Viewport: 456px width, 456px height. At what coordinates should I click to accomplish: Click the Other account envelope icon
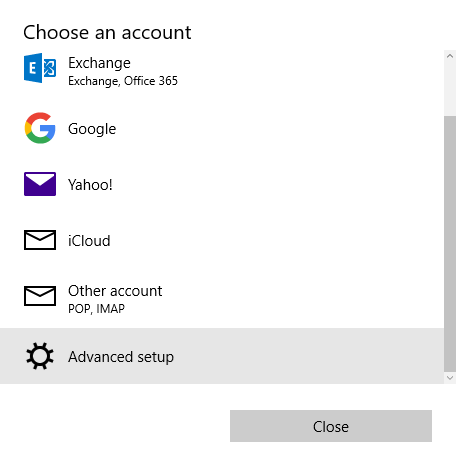tap(40, 296)
